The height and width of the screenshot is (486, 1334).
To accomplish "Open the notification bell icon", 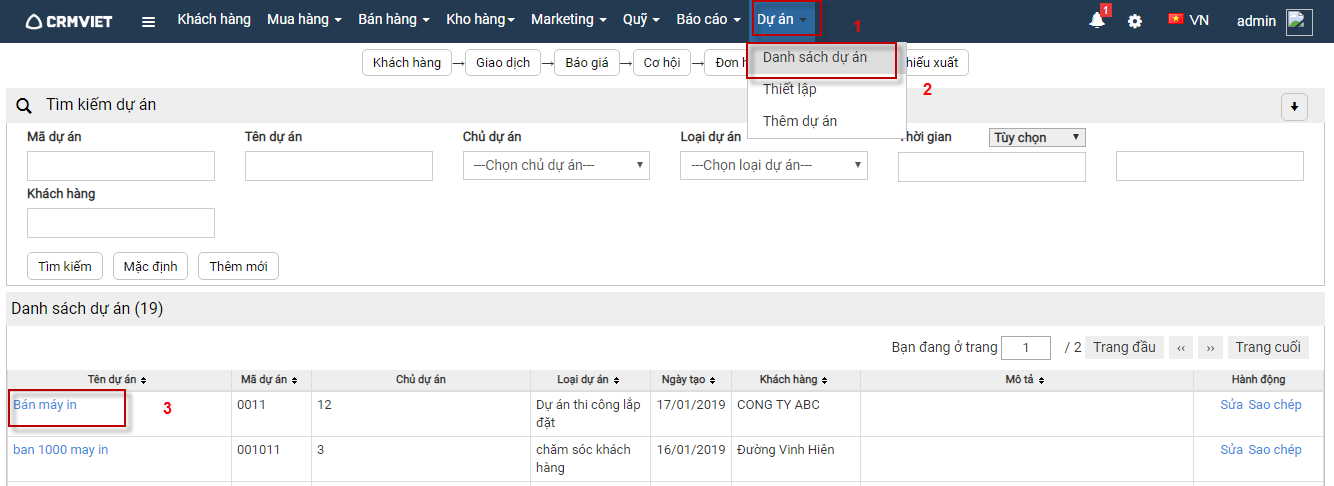I will click(x=1097, y=20).
